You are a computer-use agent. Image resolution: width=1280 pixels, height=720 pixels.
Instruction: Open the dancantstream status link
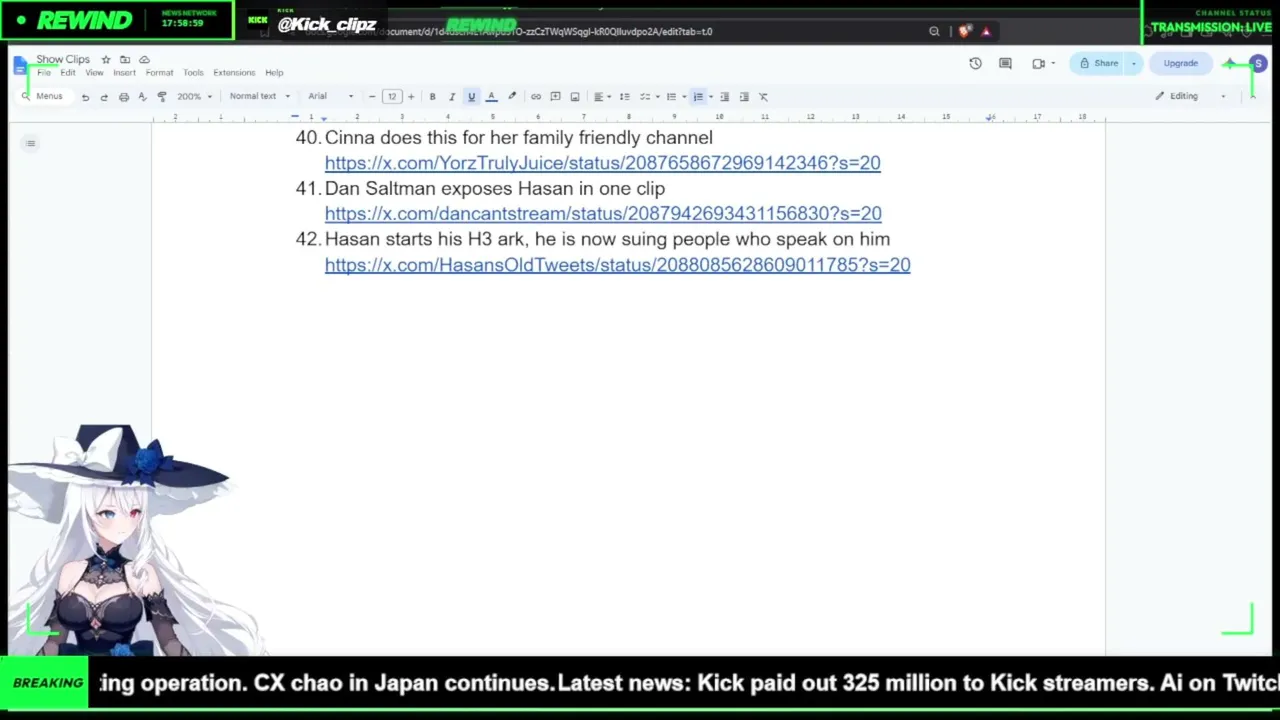click(x=603, y=214)
